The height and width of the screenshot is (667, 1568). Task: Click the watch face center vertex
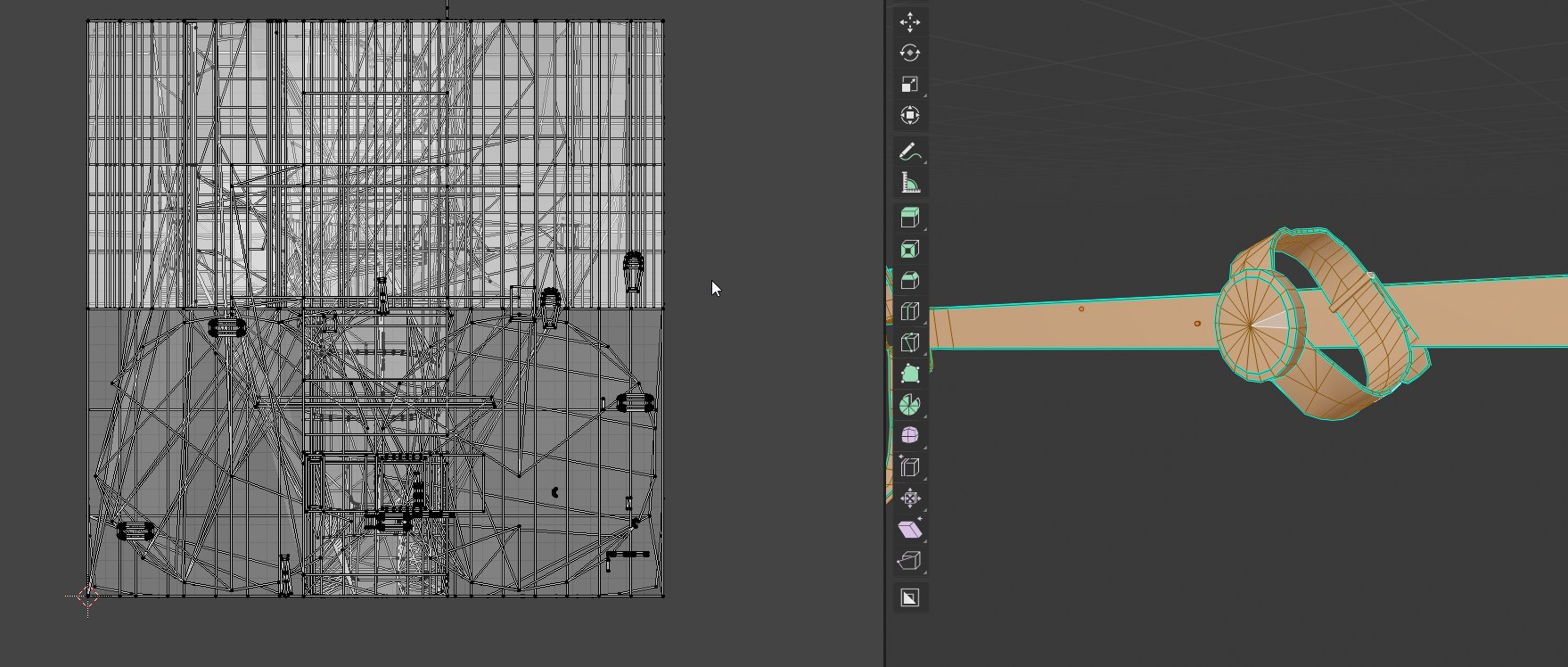tap(1250, 327)
